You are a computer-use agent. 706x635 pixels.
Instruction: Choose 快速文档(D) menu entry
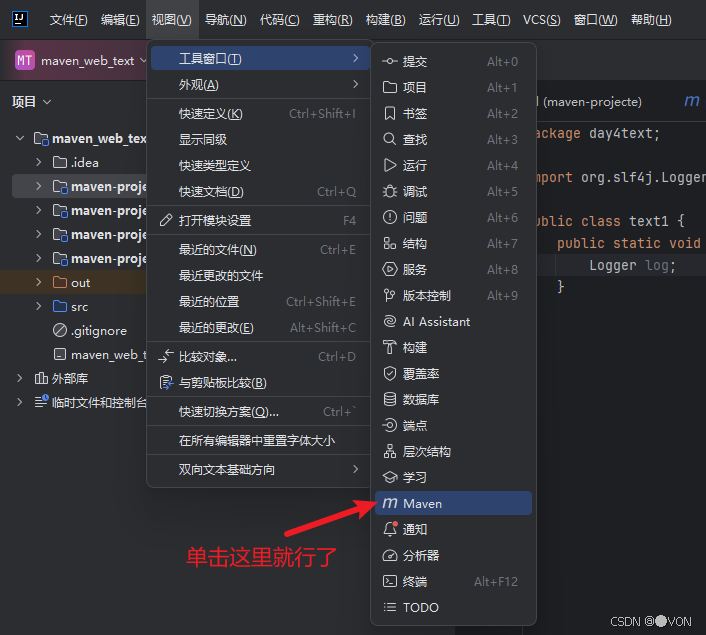pyautogui.click(x=260, y=191)
